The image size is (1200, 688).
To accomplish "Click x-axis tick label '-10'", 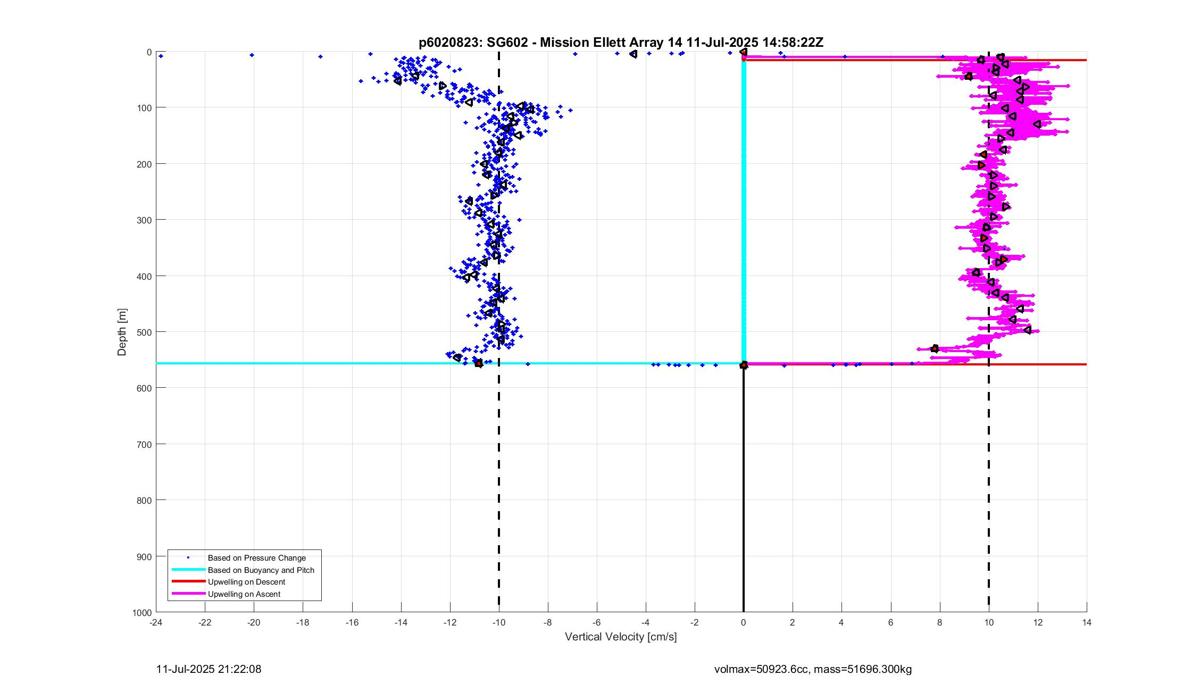I will click(x=499, y=622).
